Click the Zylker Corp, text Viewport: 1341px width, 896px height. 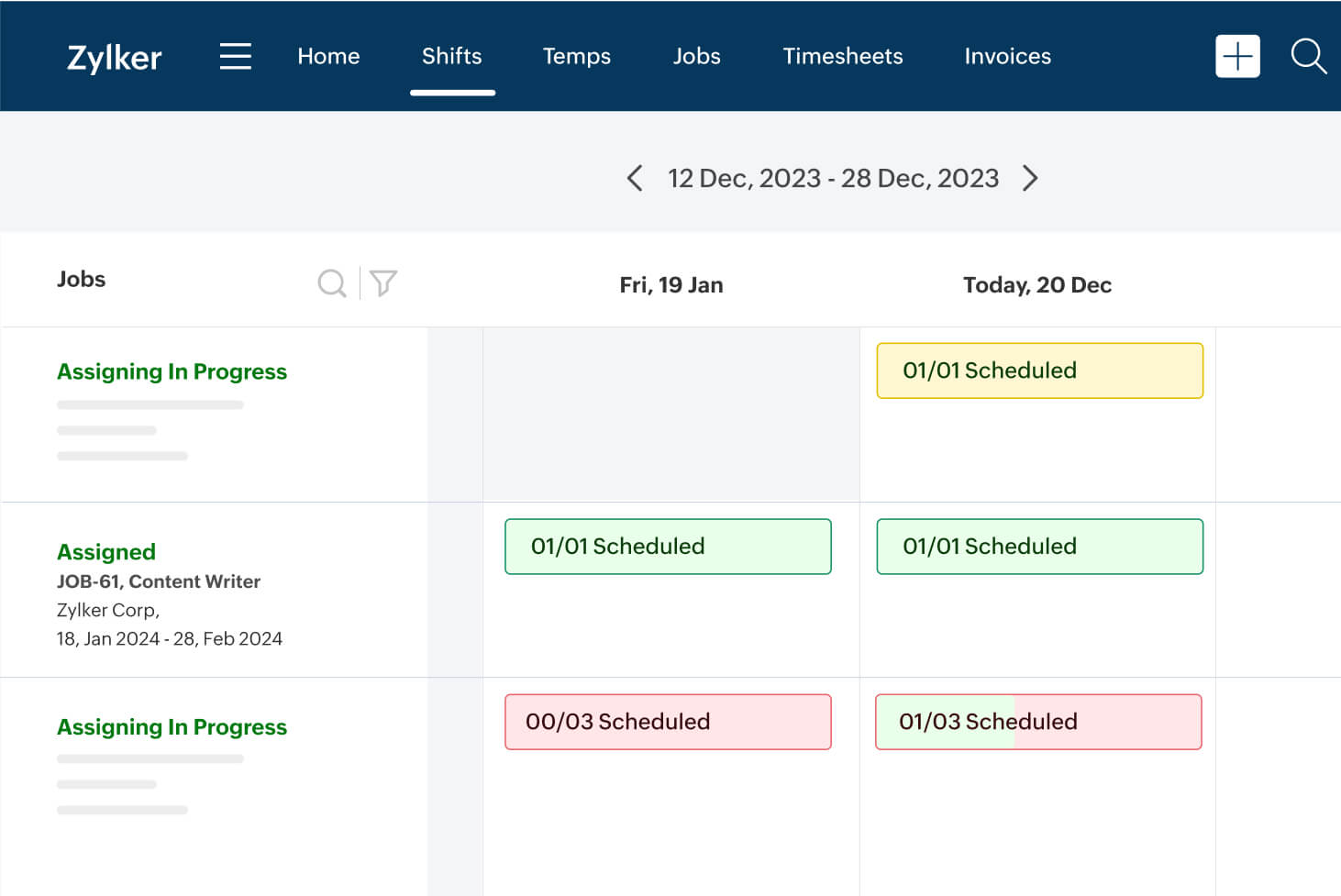[108, 610]
